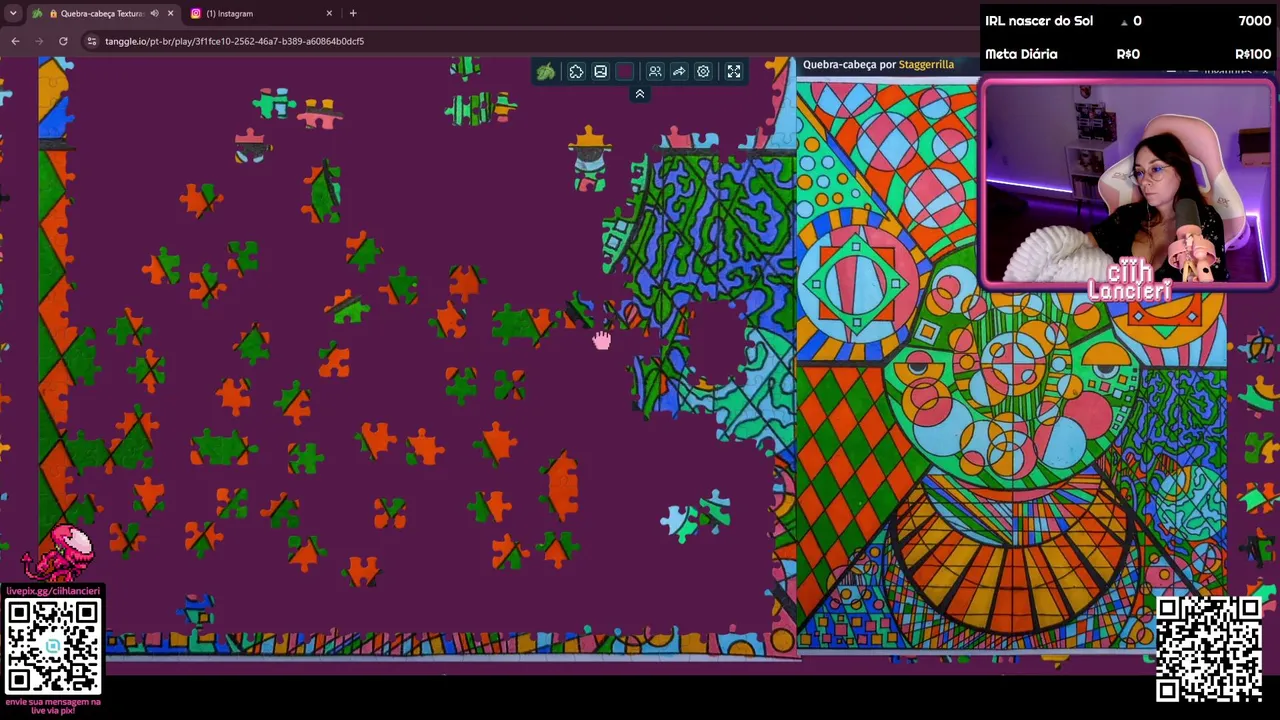Reload the Tanggle page
The width and height of the screenshot is (1280, 720).
tap(63, 41)
